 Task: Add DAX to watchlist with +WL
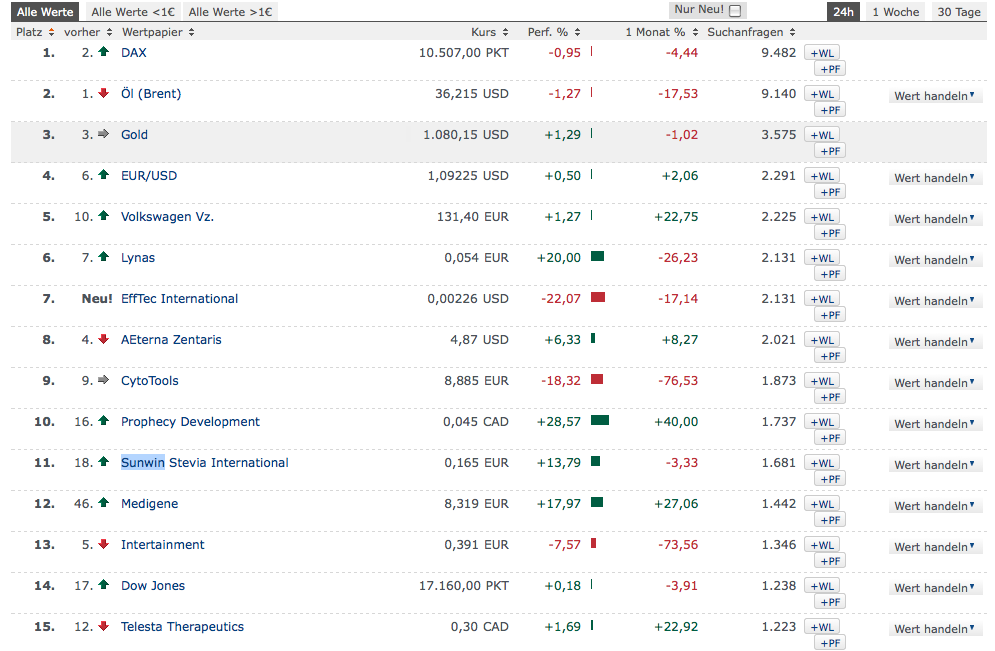(x=822, y=53)
